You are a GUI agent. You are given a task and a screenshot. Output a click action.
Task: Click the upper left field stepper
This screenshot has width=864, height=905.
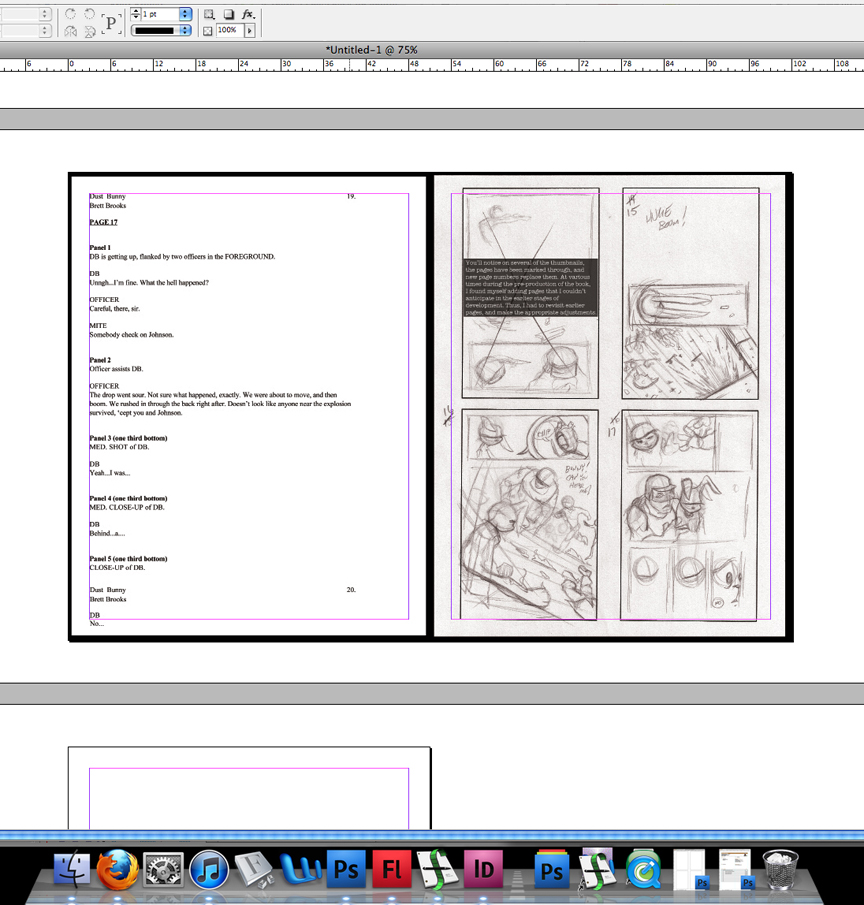click(45, 14)
